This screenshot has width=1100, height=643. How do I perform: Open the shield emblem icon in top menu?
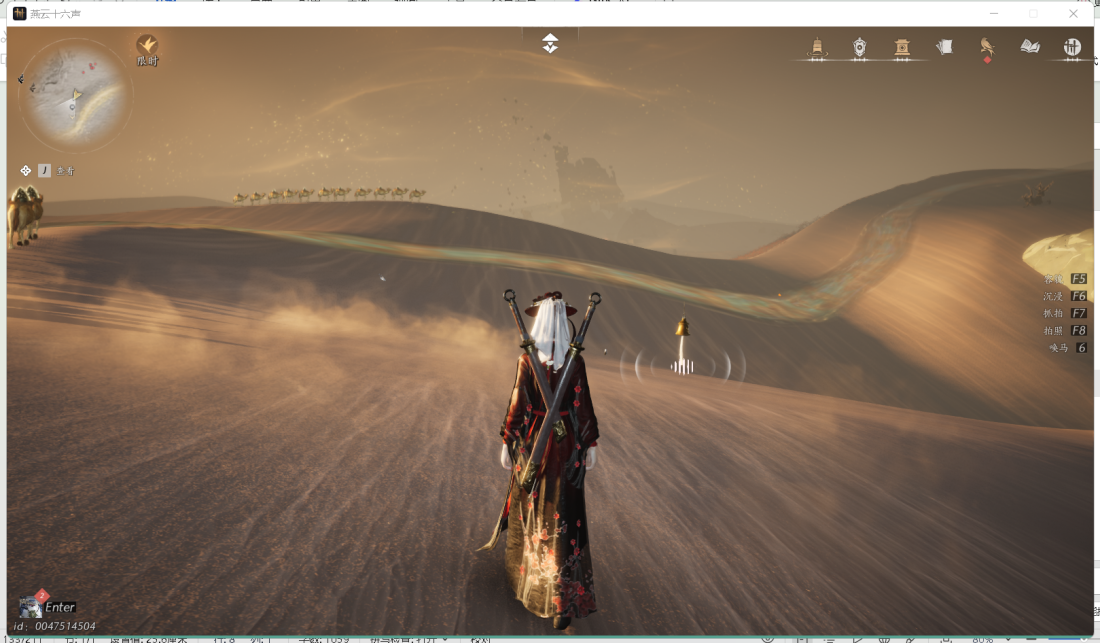[859, 47]
